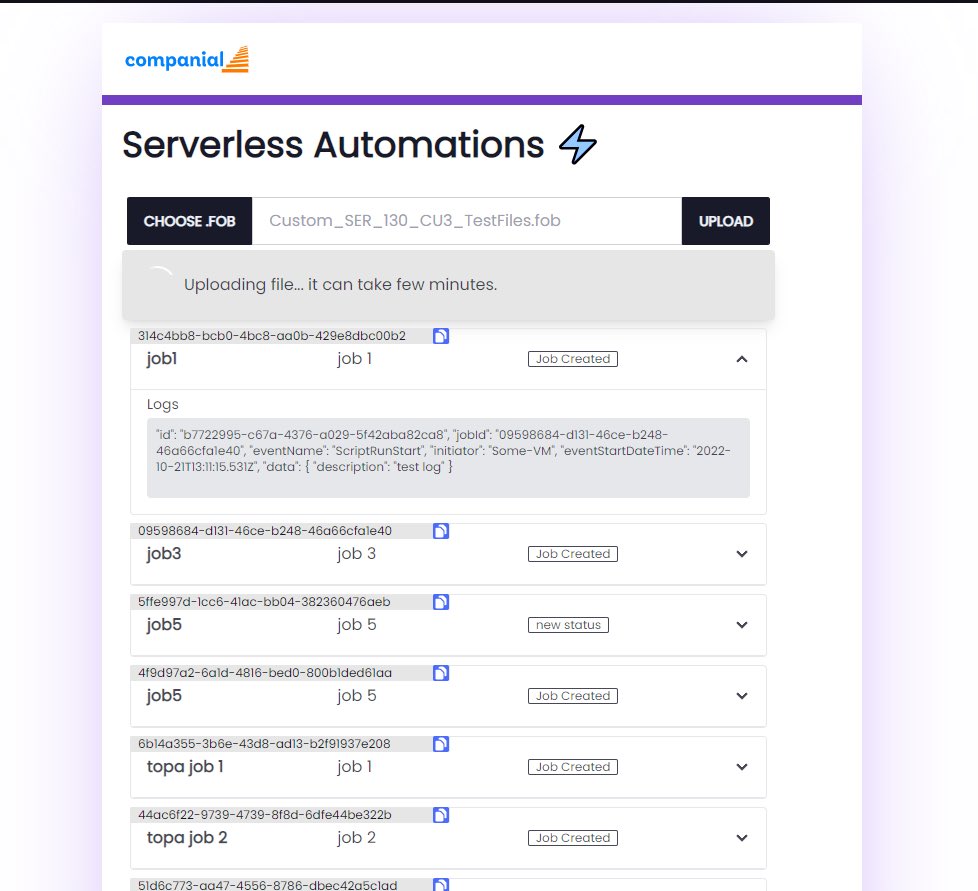Screen dimensions: 978x891
Task: Click the 5ffe997d job ID text
Action: click(x=264, y=602)
